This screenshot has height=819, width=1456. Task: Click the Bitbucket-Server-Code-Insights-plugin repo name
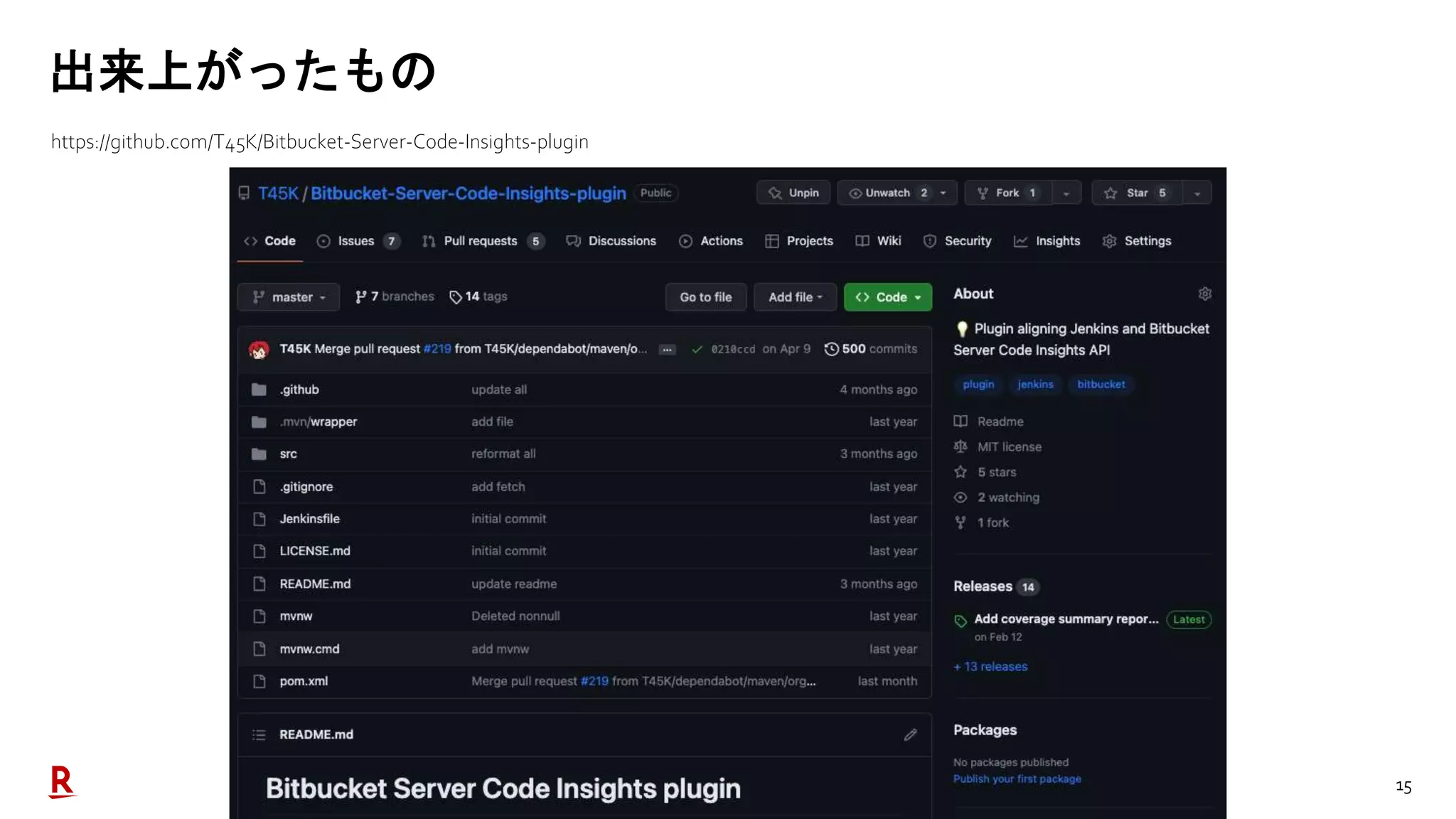(x=469, y=193)
